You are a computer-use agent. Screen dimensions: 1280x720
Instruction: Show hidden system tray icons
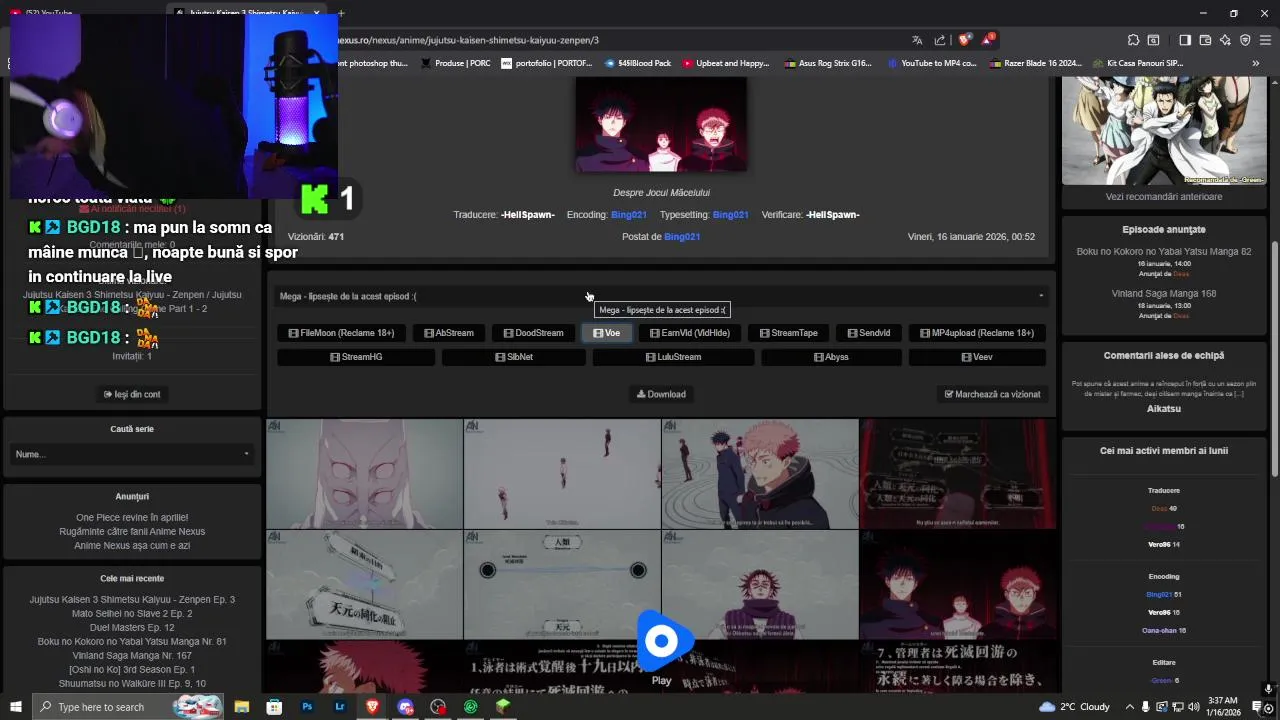(x=1128, y=707)
